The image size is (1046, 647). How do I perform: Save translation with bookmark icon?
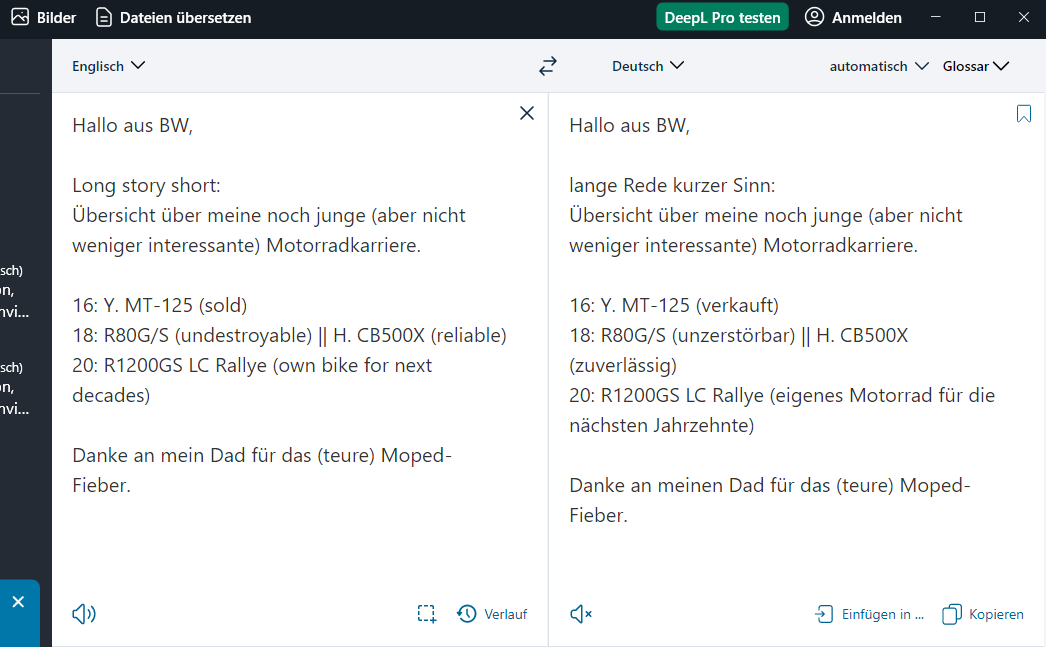1023,114
